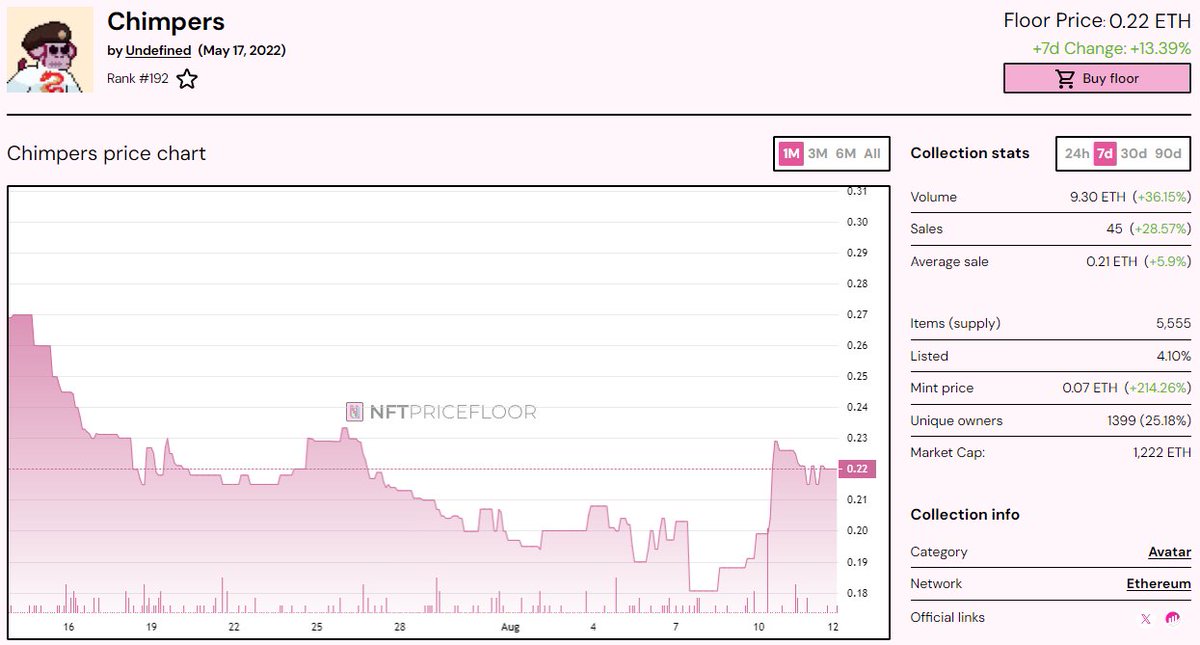The image size is (1200, 645).
Task: Click the Market Cap 1,222 ETH value
Action: pos(1162,453)
